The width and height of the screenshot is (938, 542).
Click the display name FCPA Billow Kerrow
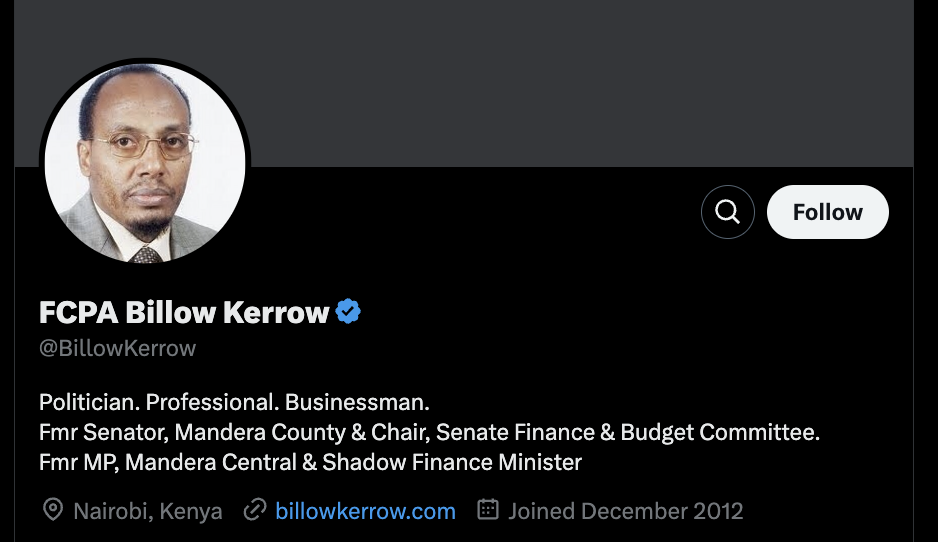tap(184, 313)
